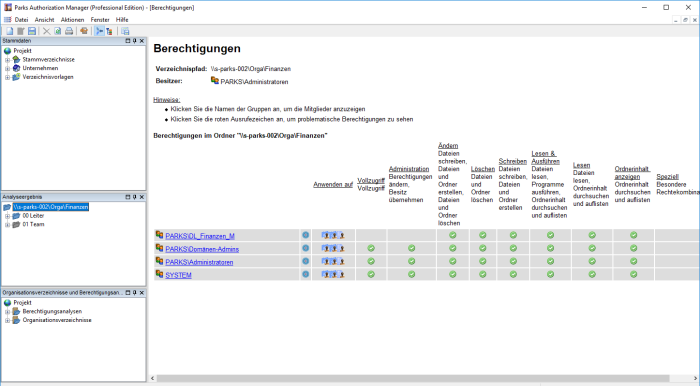700x386 pixels.
Task: Open the Ansicht menu
Action: click(x=44, y=20)
